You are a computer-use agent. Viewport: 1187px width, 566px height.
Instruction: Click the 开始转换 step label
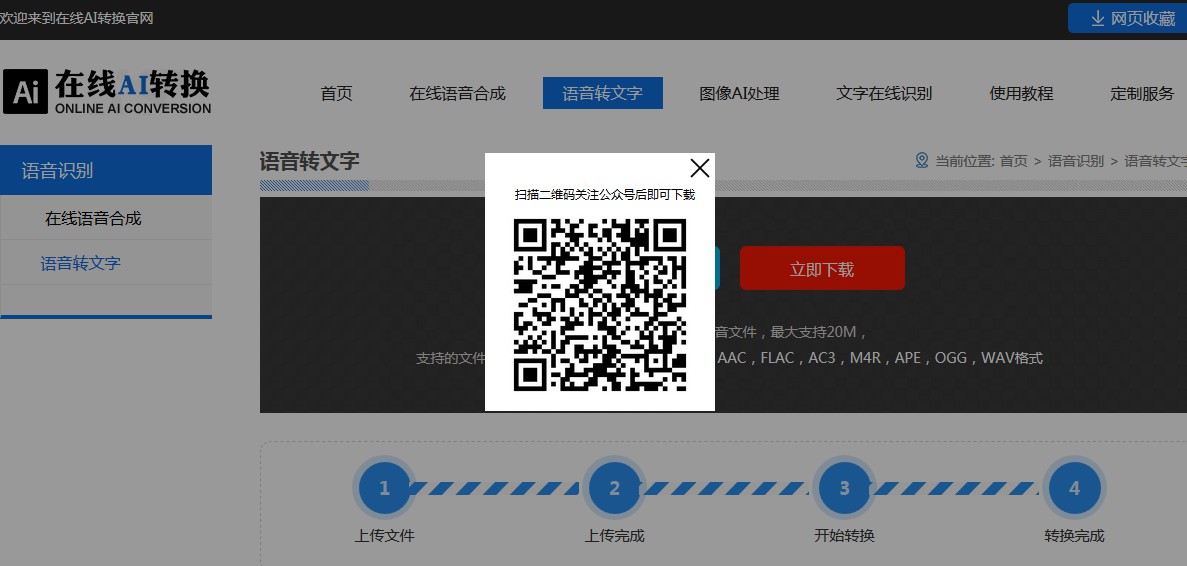[x=844, y=536]
